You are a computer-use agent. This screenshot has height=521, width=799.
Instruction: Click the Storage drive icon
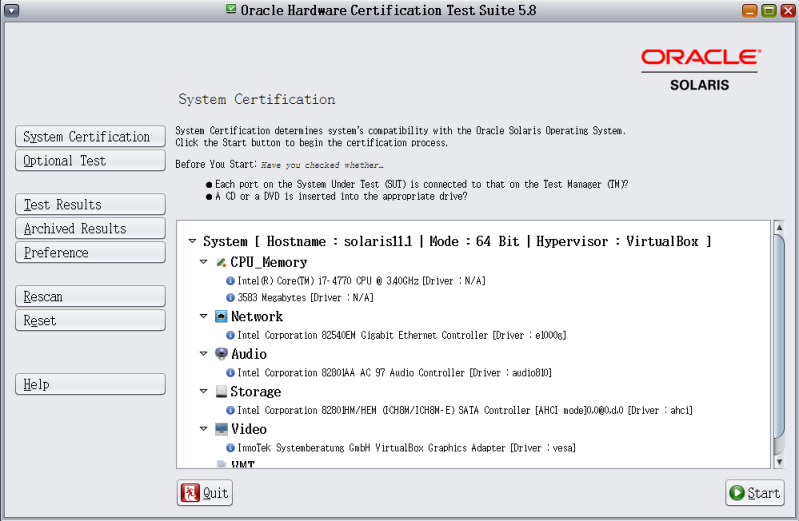(x=221, y=392)
